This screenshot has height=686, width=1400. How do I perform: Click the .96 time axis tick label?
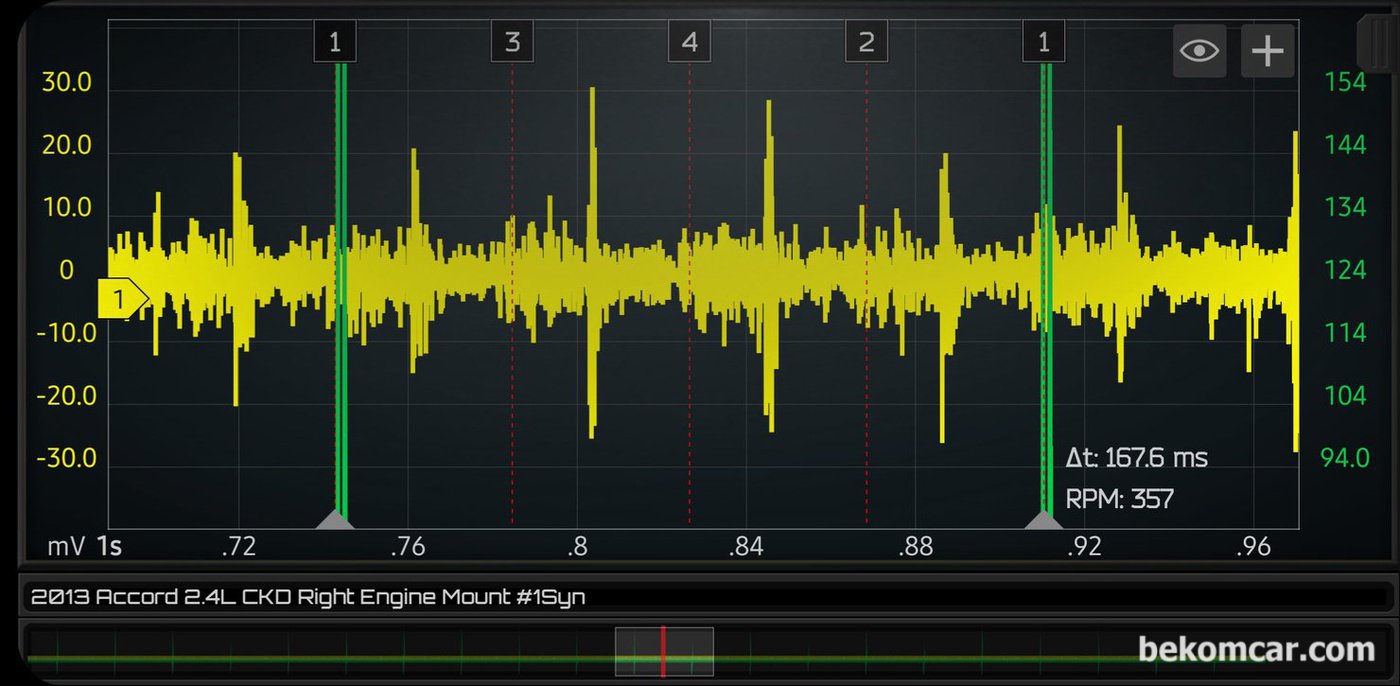(x=1252, y=547)
